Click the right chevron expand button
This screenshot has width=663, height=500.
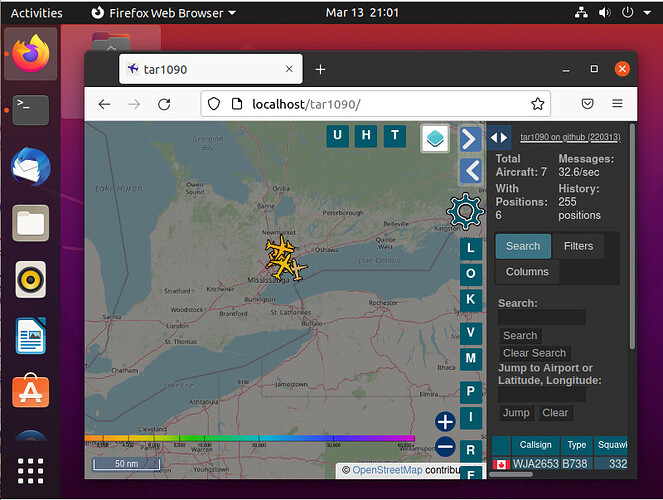pyautogui.click(x=470, y=139)
